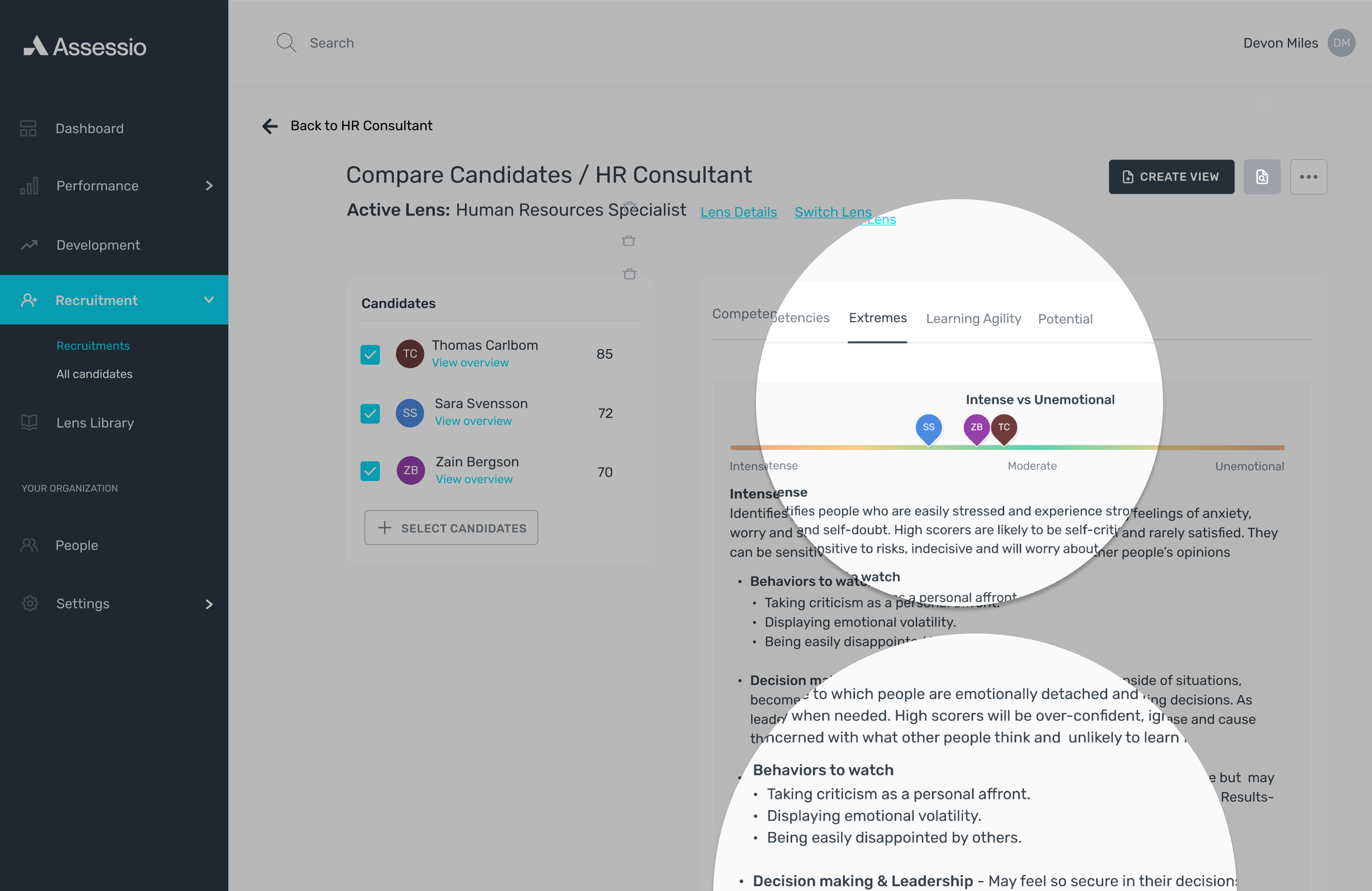Open the Lens Details link

[x=738, y=212]
